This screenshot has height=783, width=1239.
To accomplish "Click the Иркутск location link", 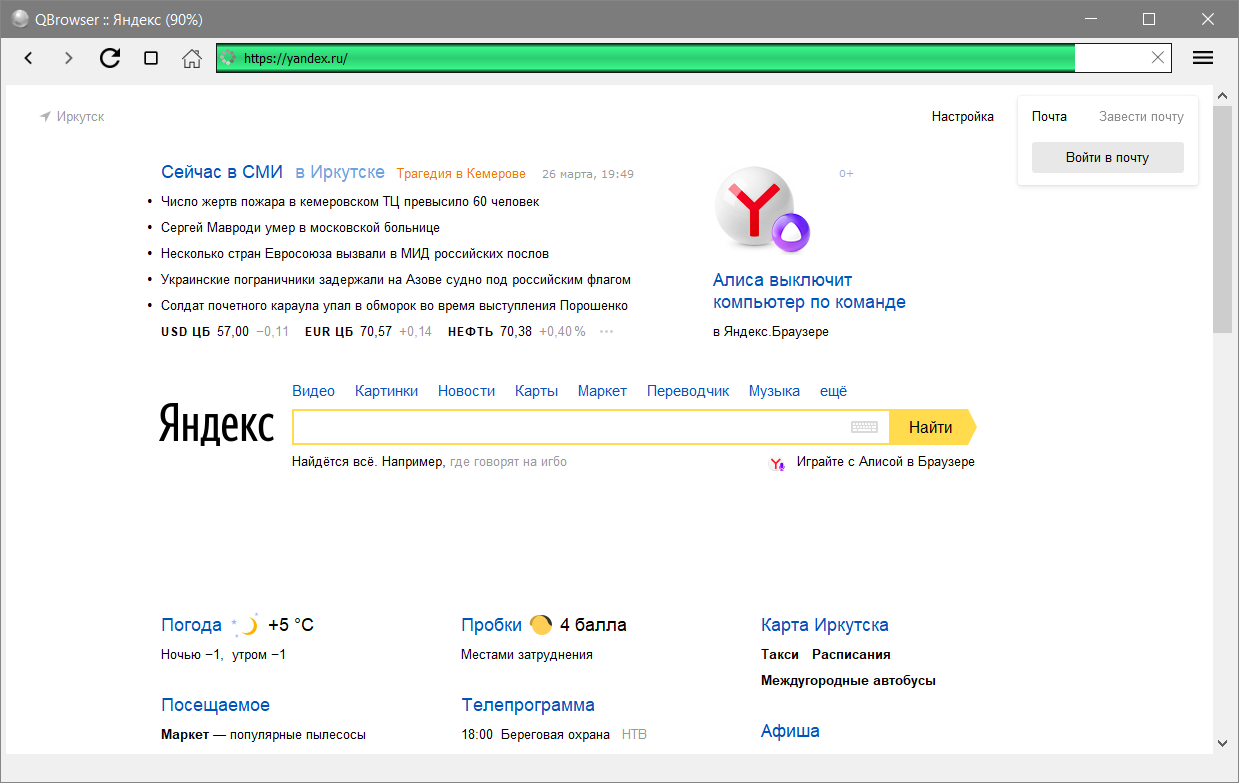I will pos(80,117).
